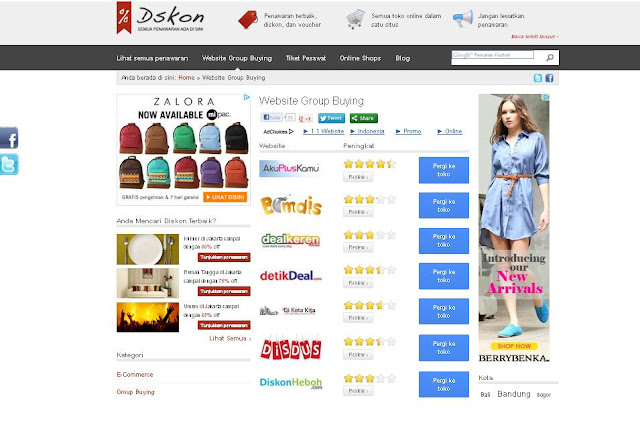Click the detikDeal logo
Viewport: 640px width, 429px height.
point(291,276)
